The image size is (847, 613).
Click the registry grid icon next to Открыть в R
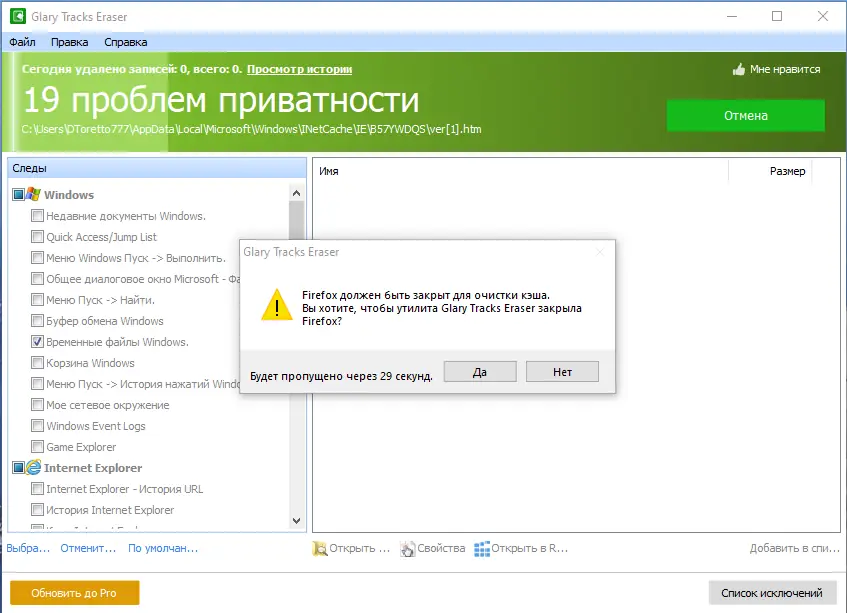tap(482, 549)
